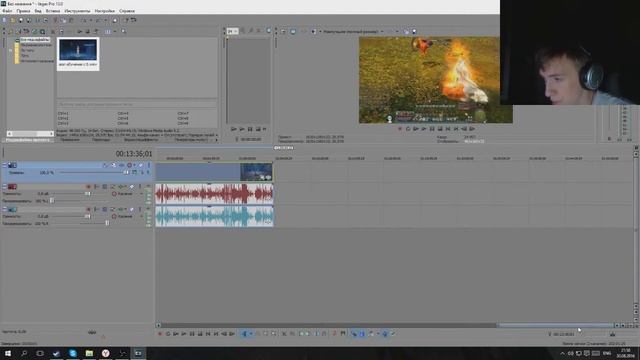Mute the red audio track
The height and width of the screenshot is (360, 640).
(131, 187)
